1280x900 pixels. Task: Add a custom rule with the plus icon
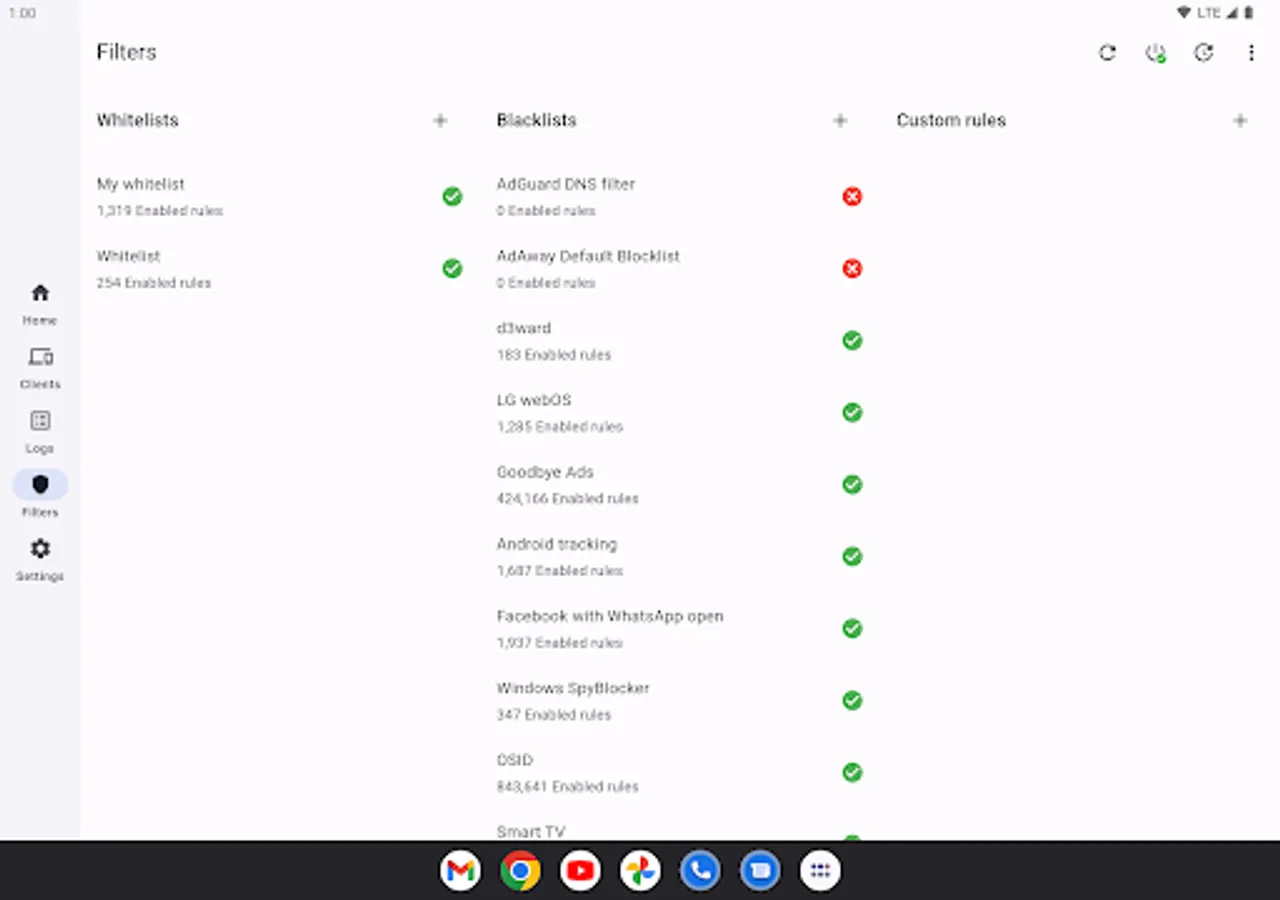pyautogui.click(x=1240, y=121)
